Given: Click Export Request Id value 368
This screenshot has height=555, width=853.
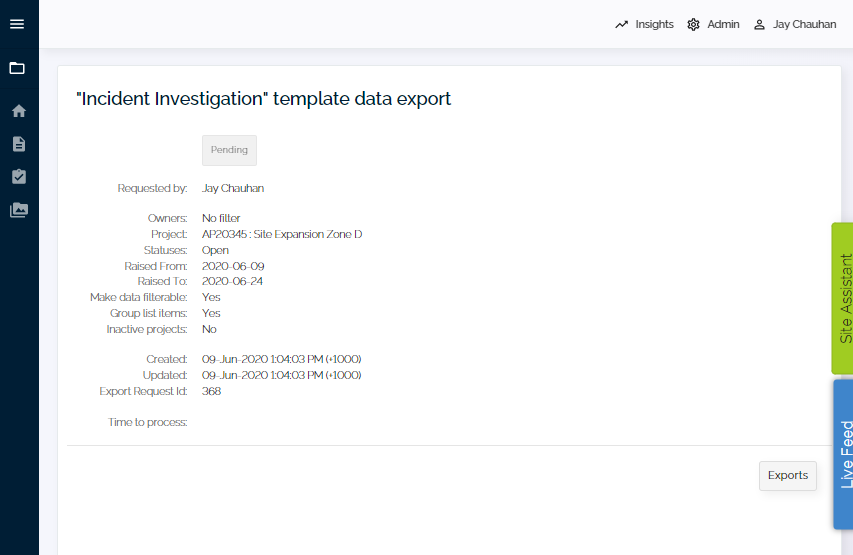Looking at the screenshot, I should (x=211, y=391).
